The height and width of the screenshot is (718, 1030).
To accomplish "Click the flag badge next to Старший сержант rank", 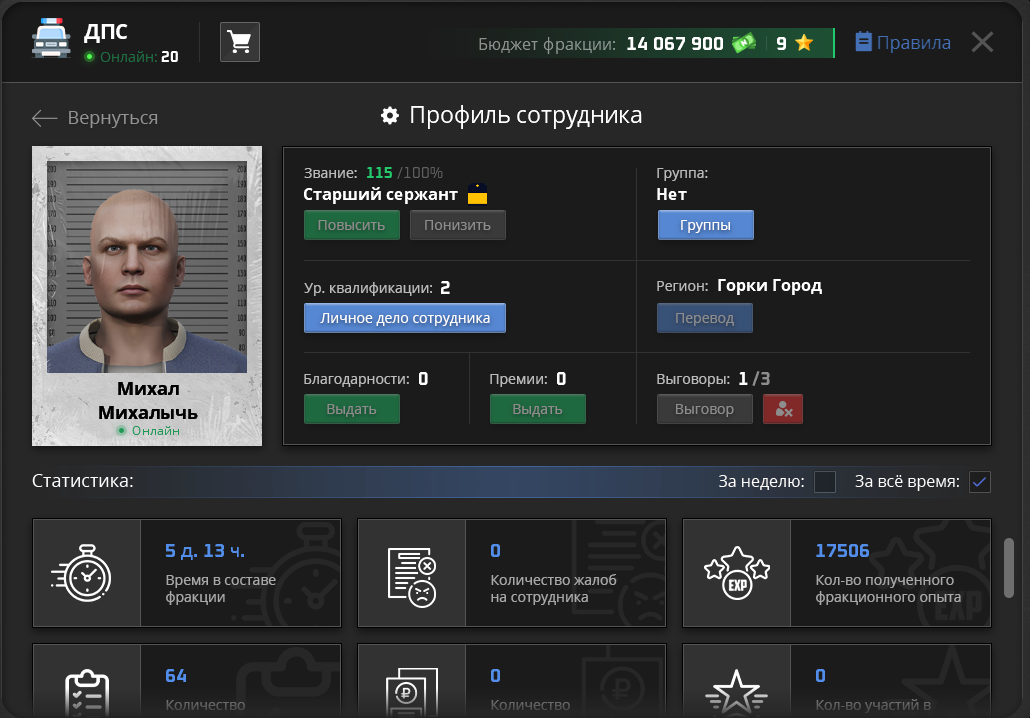I will tap(477, 195).
